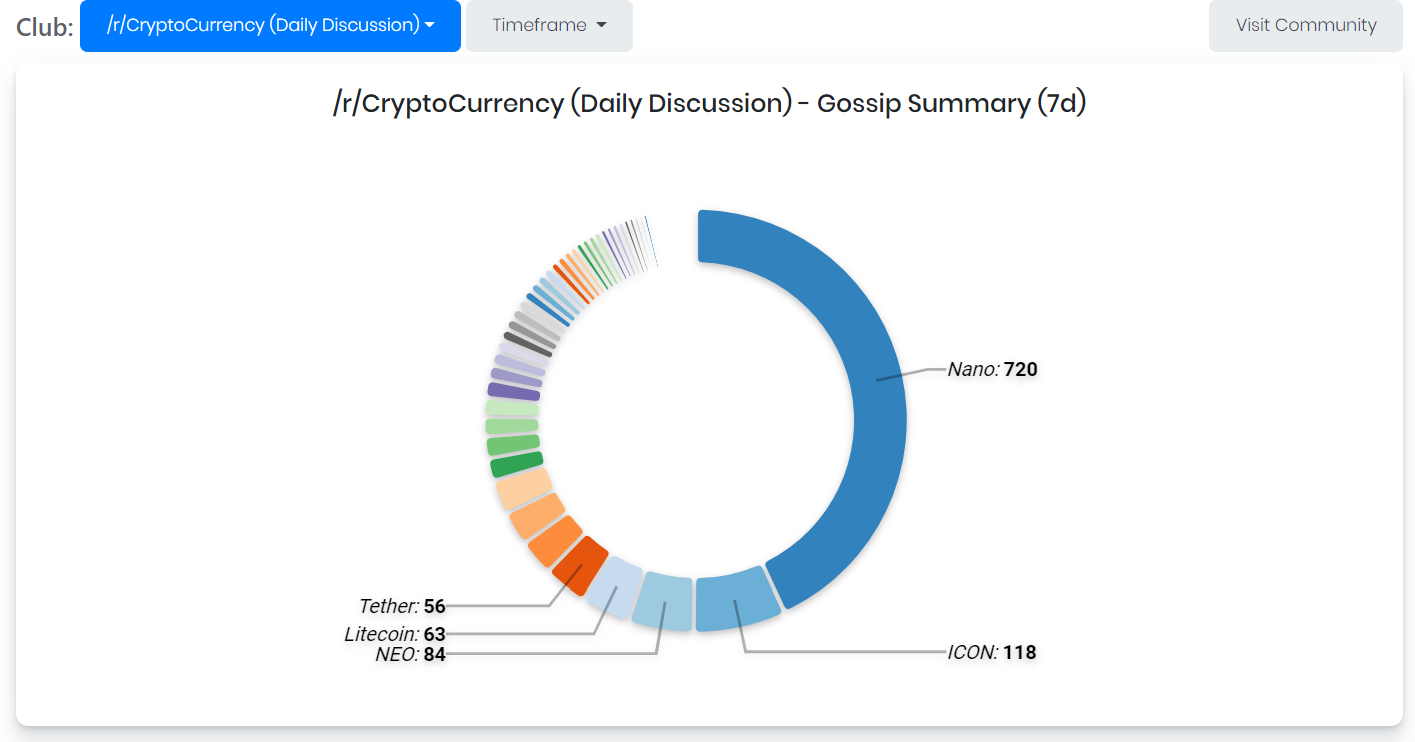Click the thick dark purple chart slice
The width and height of the screenshot is (1415, 742).
point(514,391)
